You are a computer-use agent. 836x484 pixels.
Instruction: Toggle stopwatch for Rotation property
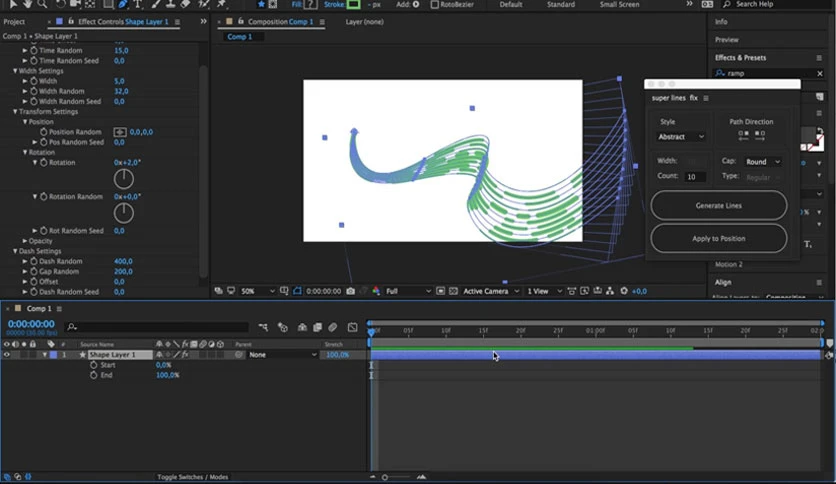click(44, 163)
